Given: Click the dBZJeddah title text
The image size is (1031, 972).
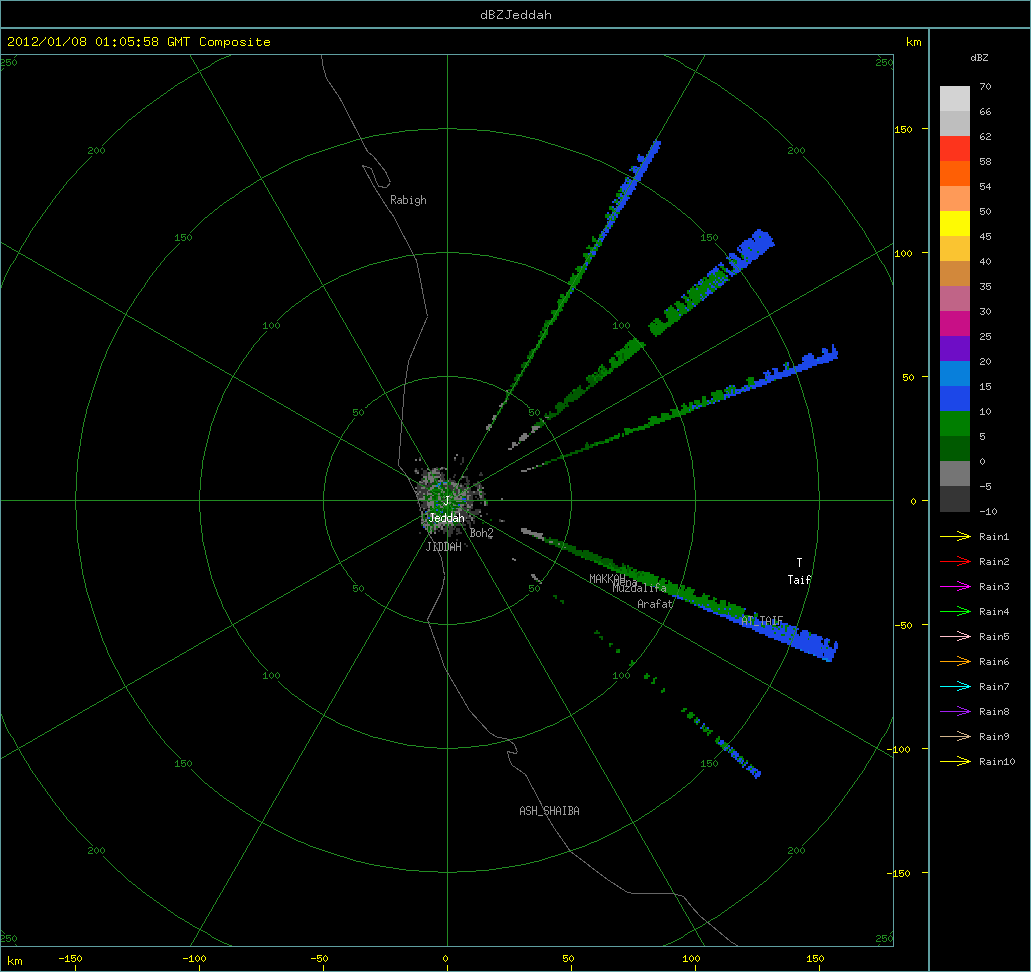Looking at the screenshot, I should (x=516, y=14).
